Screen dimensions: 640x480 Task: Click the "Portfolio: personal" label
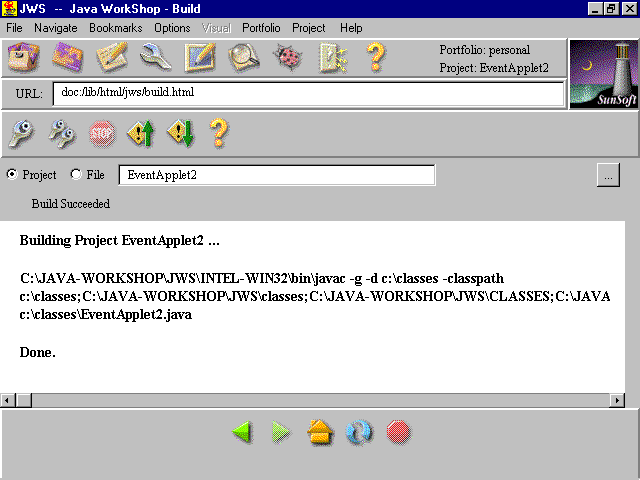tap(484, 50)
